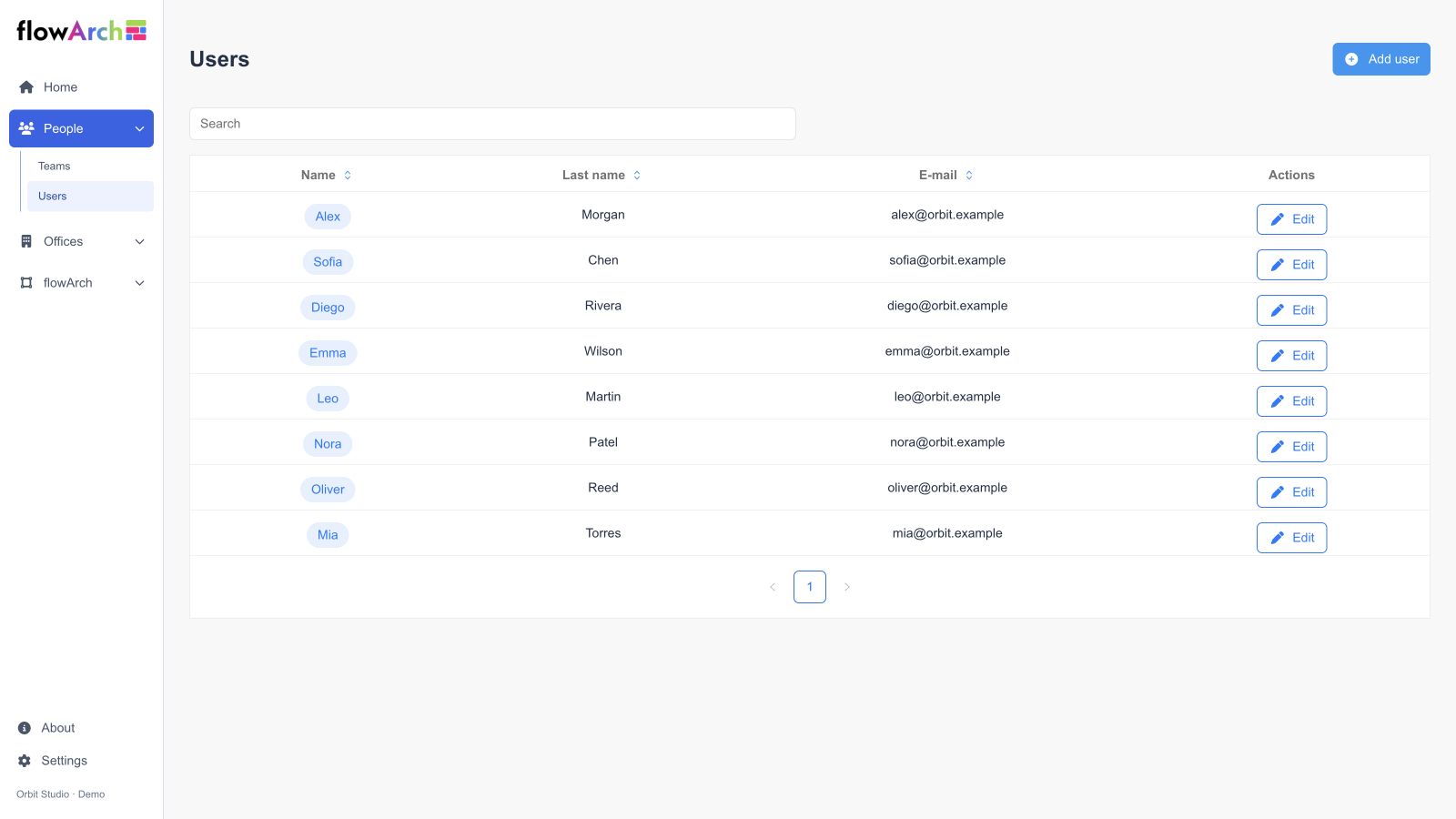Click pencil icon in Diego's row
The image size is (1456, 819).
[1278, 310]
